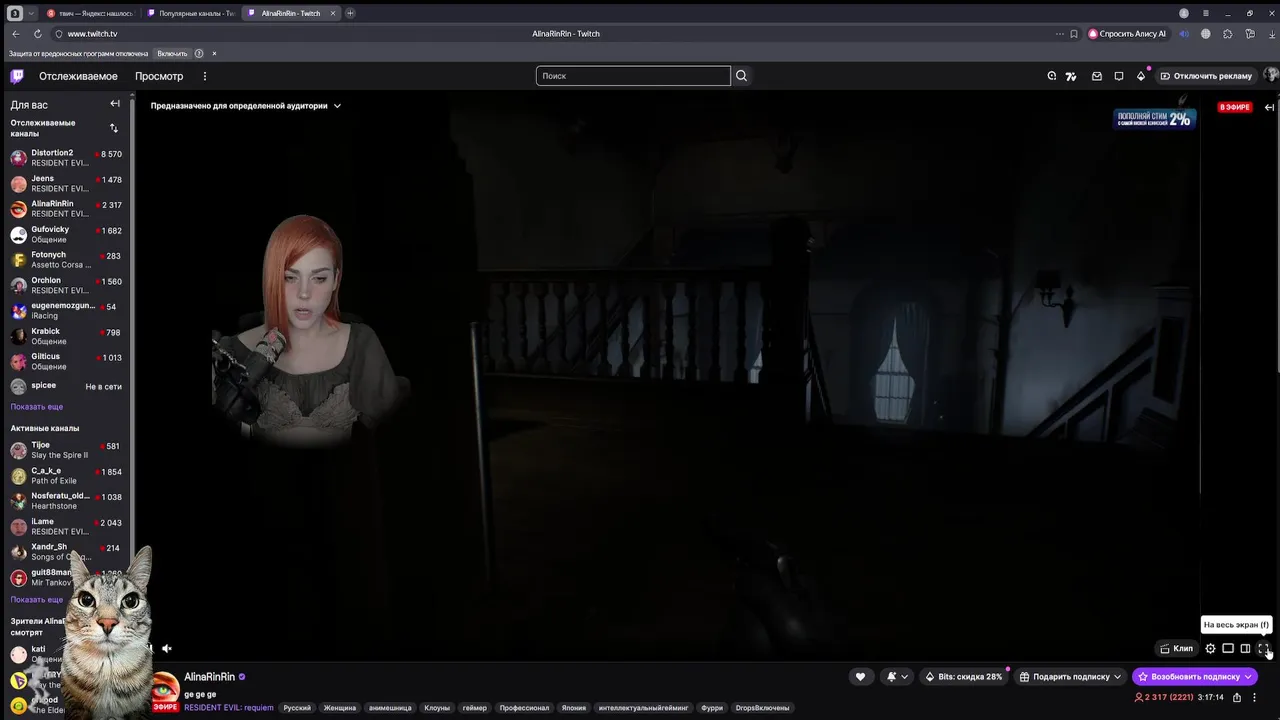Screen dimensions: 1280x720
Task: Collapse the left sidebar arrow
Action: 115,104
